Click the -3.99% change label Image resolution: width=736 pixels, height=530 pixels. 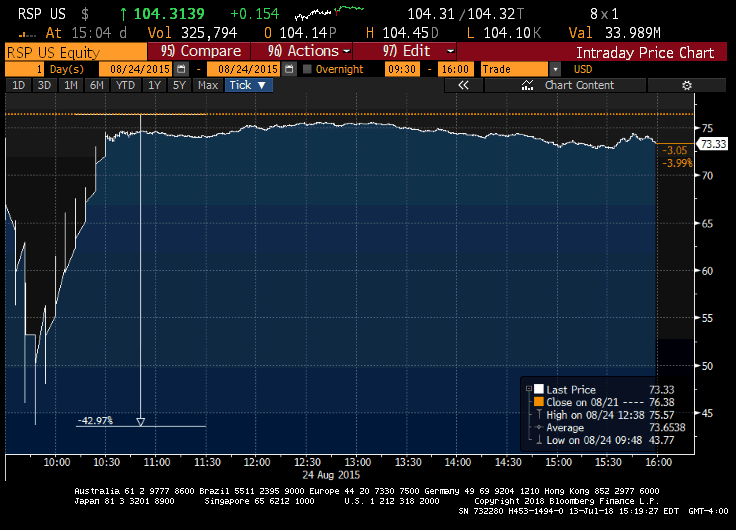(677, 163)
